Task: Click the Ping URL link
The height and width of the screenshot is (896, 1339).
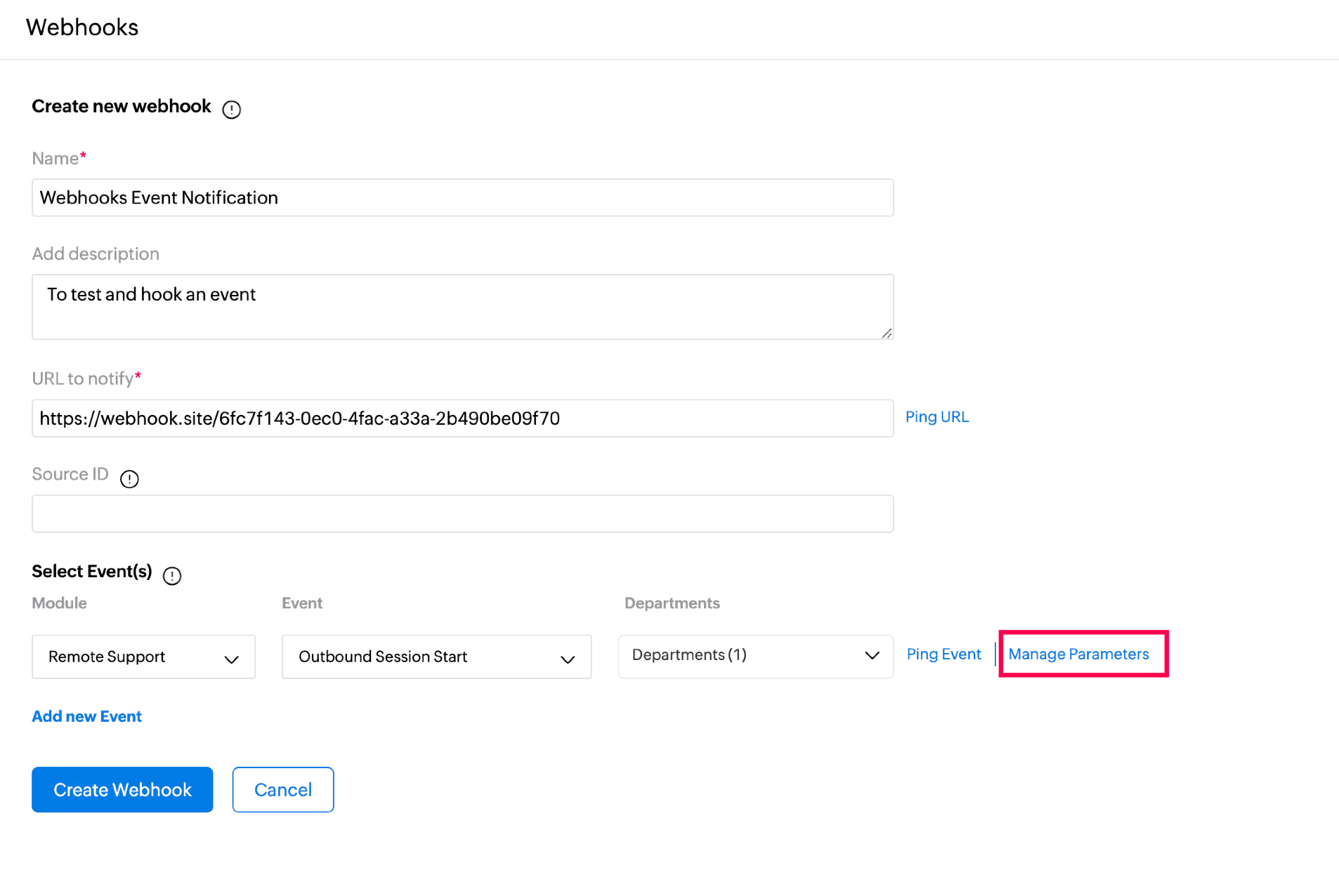Action: (x=936, y=417)
